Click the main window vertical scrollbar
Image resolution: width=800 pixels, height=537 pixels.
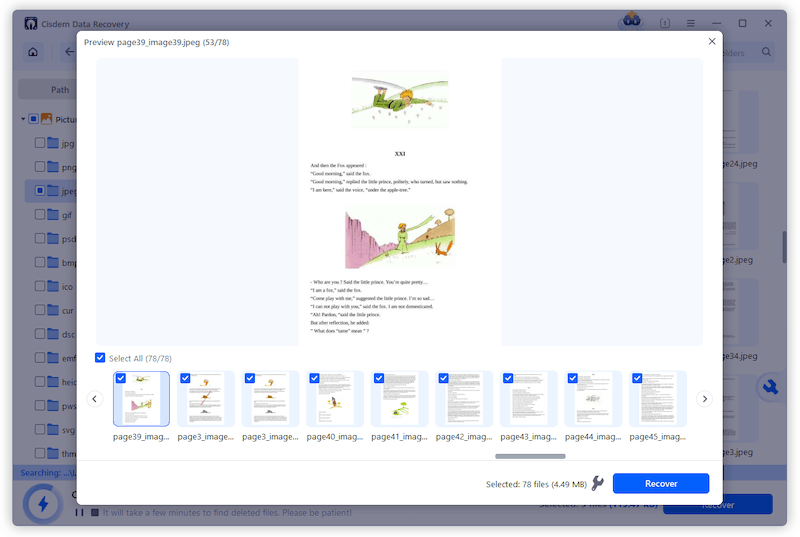point(784,247)
